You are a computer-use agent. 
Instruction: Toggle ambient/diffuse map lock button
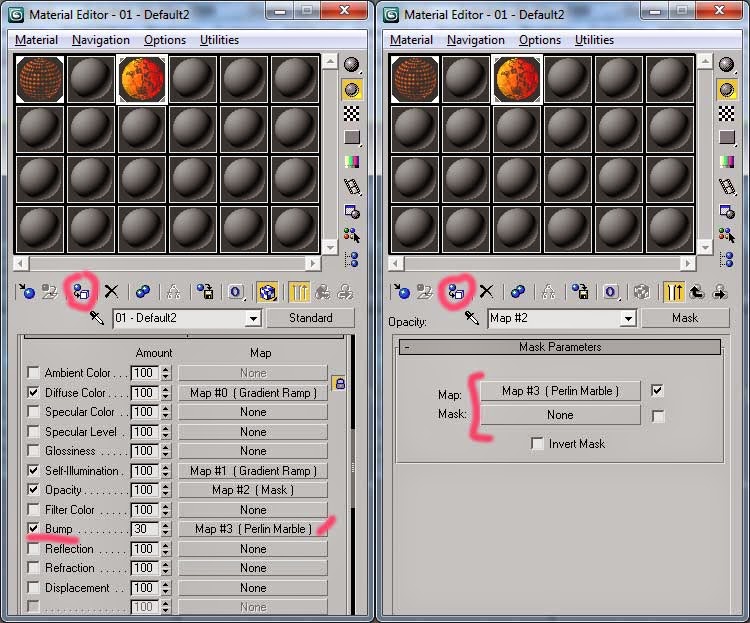click(339, 383)
